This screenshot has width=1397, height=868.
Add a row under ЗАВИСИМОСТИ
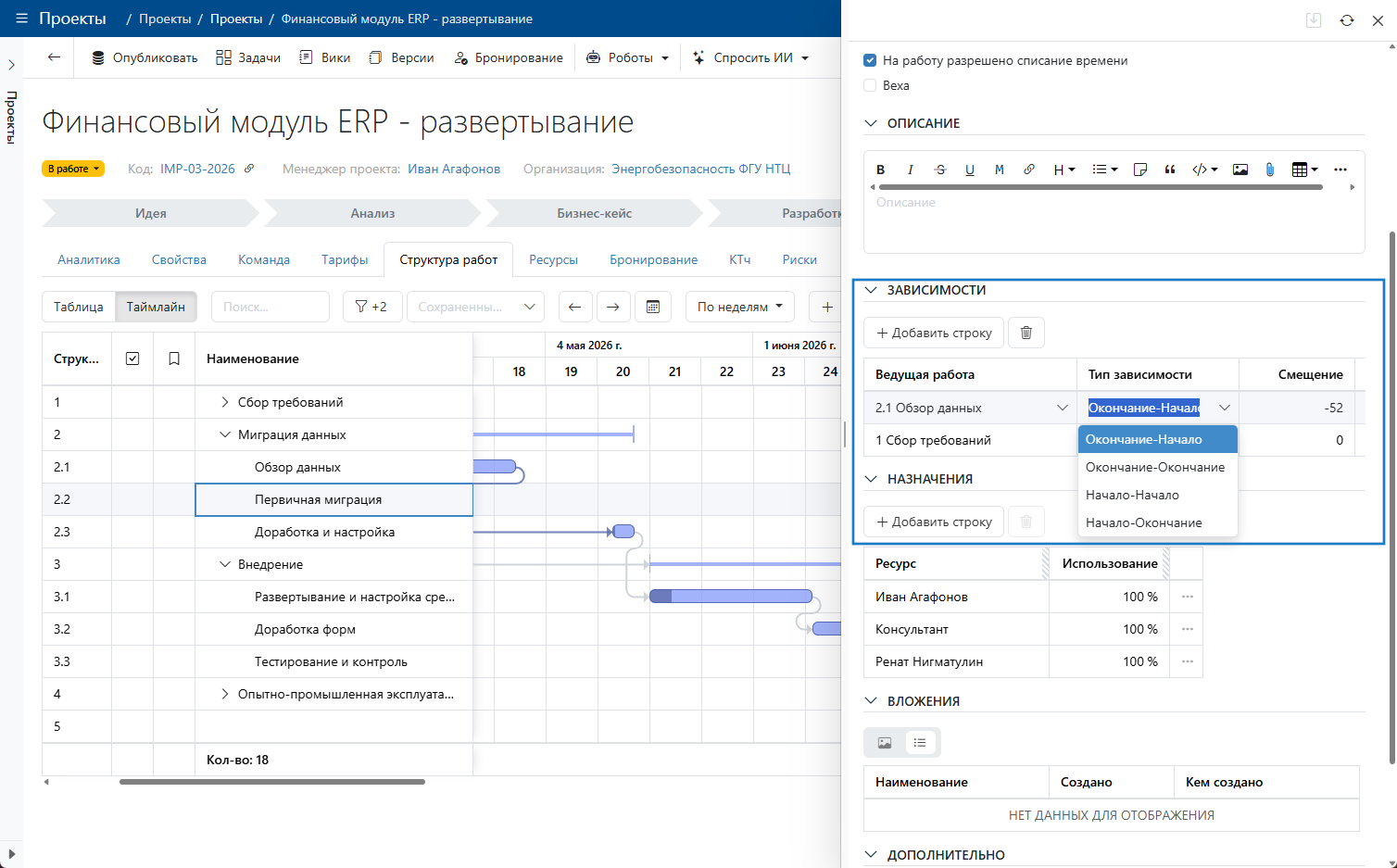pos(934,333)
